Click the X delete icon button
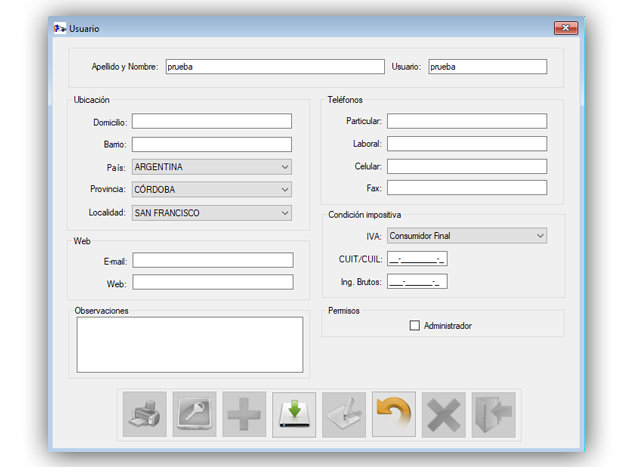 [444, 414]
